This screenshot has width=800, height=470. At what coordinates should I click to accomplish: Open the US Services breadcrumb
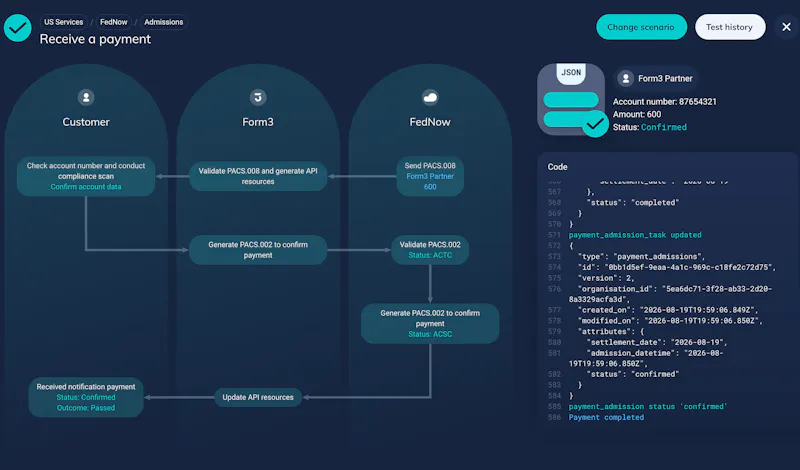63,22
